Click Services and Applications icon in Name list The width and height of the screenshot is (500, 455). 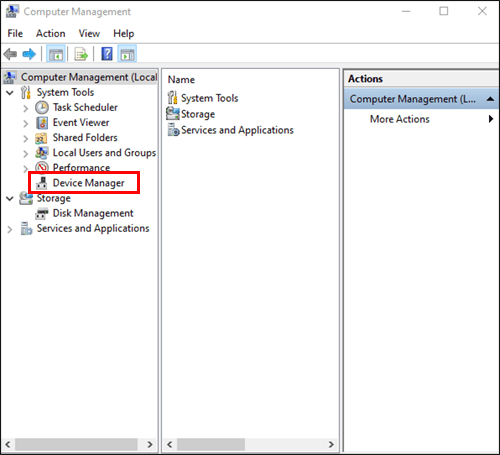point(173,130)
